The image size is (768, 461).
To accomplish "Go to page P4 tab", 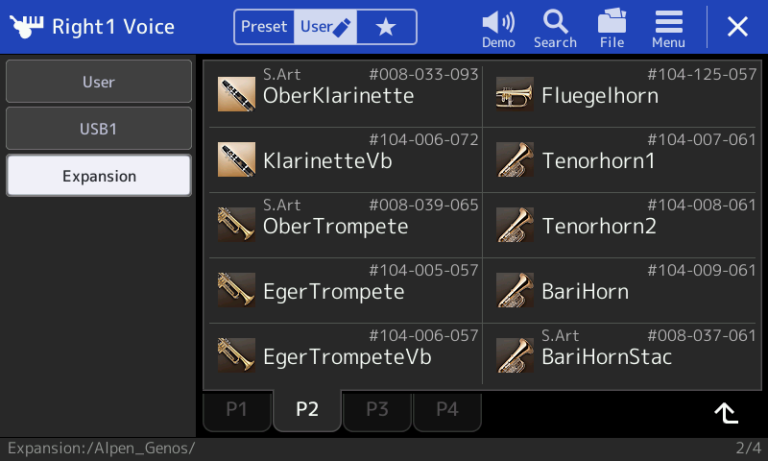I will 447,410.
